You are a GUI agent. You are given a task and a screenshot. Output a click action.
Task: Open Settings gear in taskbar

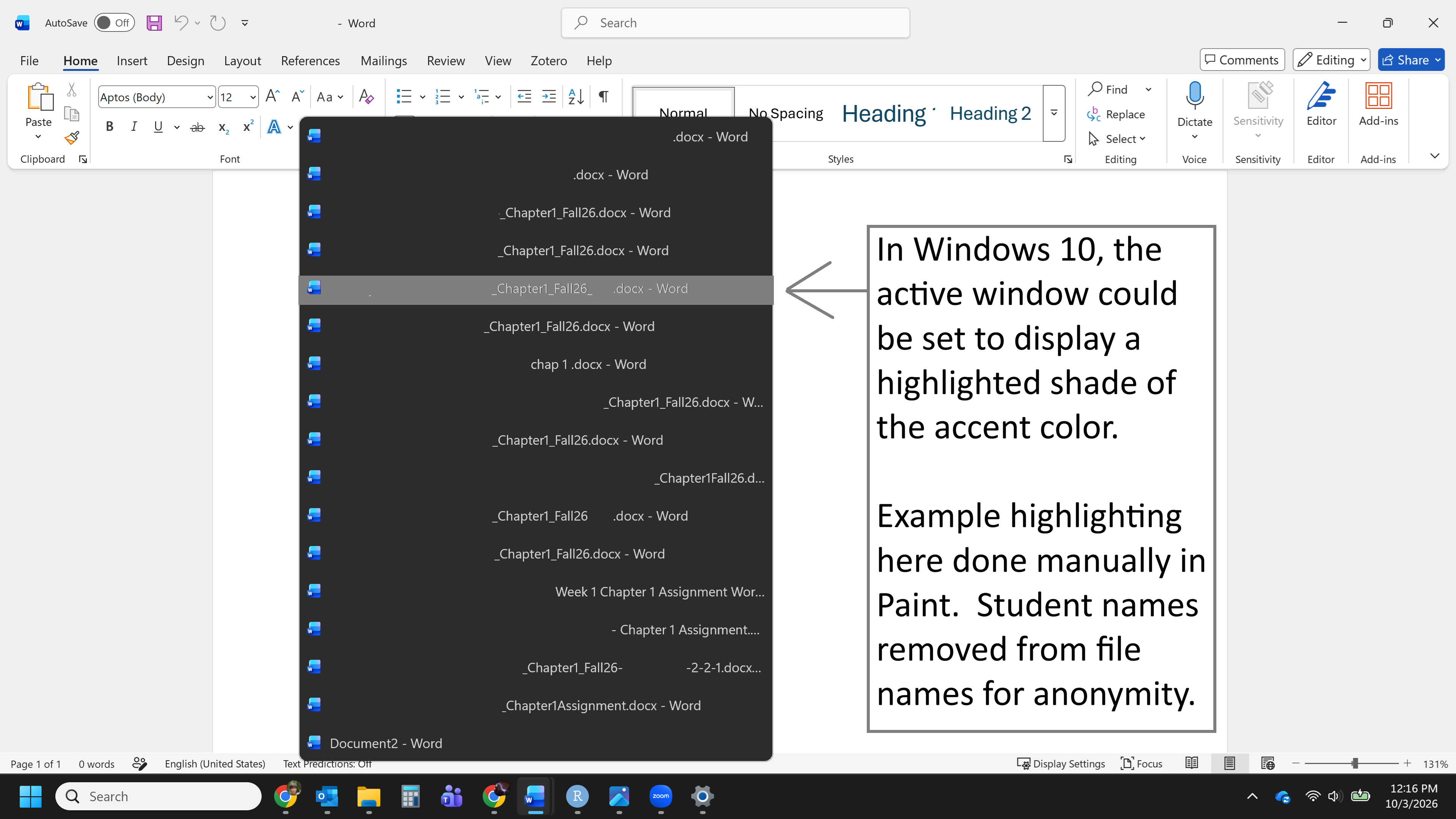tap(703, 796)
